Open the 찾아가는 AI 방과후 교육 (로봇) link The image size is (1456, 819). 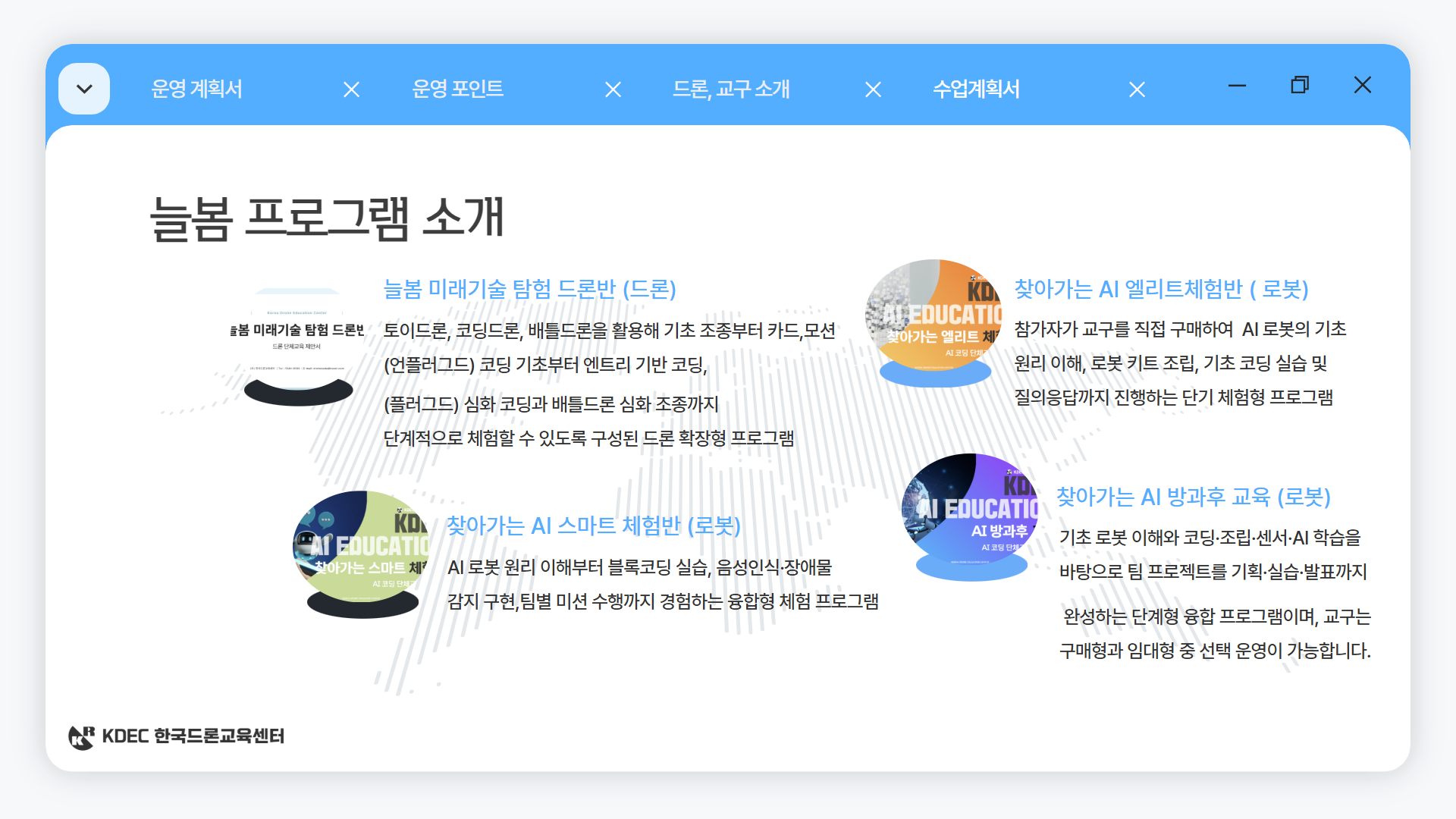point(1196,498)
